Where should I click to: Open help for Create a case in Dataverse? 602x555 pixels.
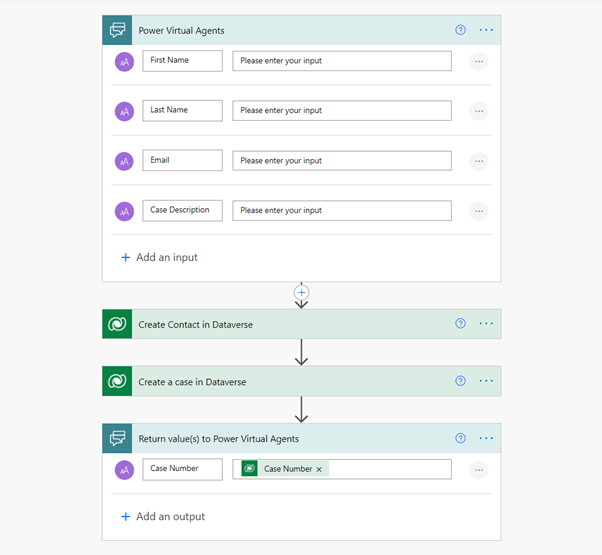(x=460, y=381)
